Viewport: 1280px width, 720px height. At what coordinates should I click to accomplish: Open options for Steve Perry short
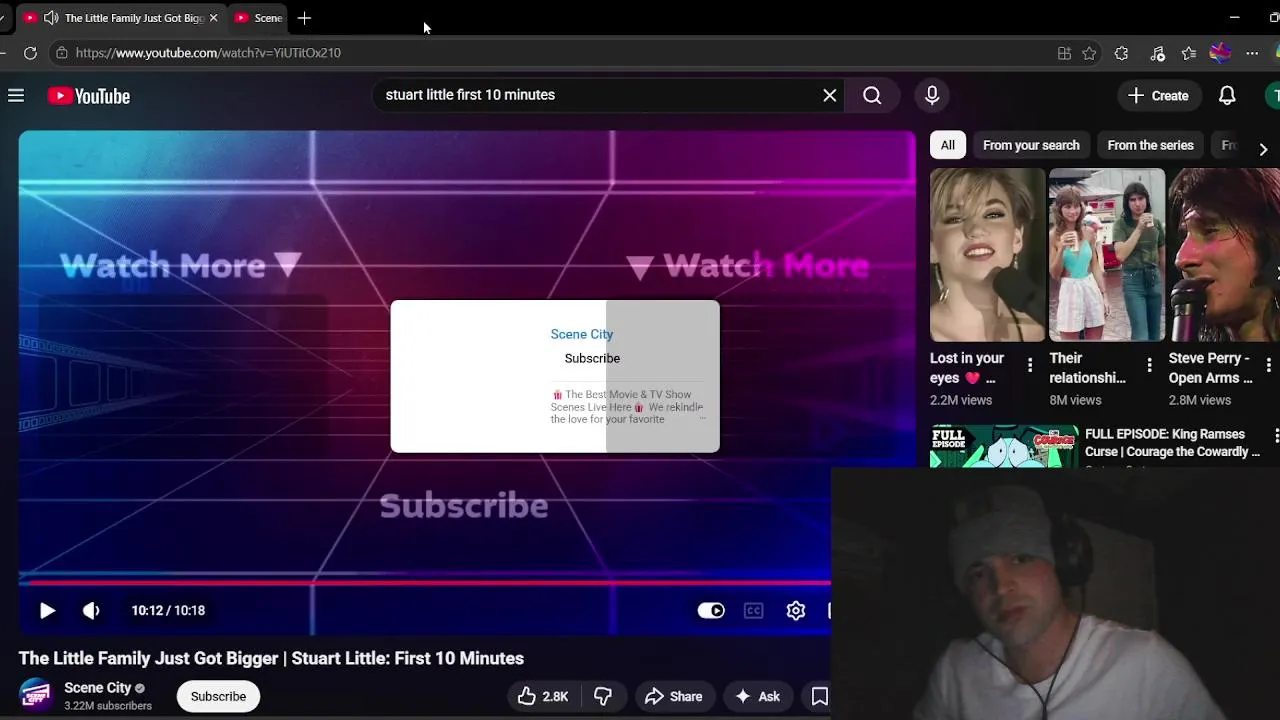(1269, 365)
